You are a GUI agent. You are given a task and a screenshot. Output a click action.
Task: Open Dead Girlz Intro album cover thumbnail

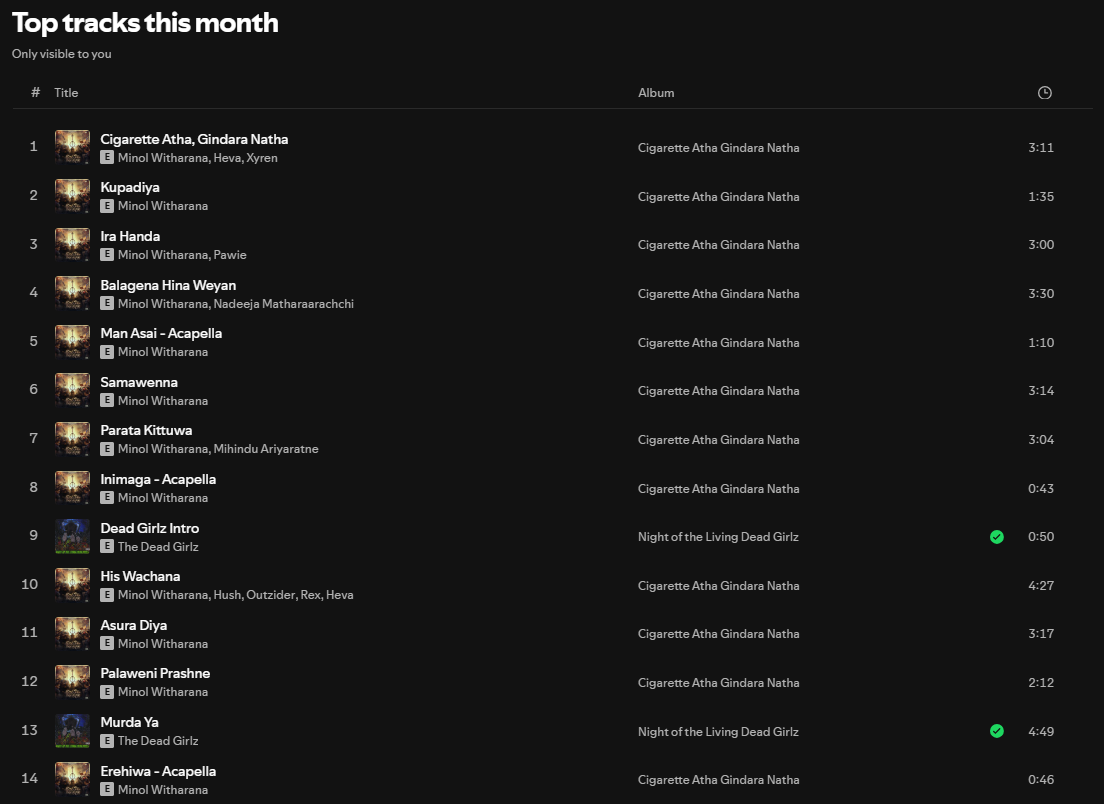pyautogui.click(x=73, y=536)
